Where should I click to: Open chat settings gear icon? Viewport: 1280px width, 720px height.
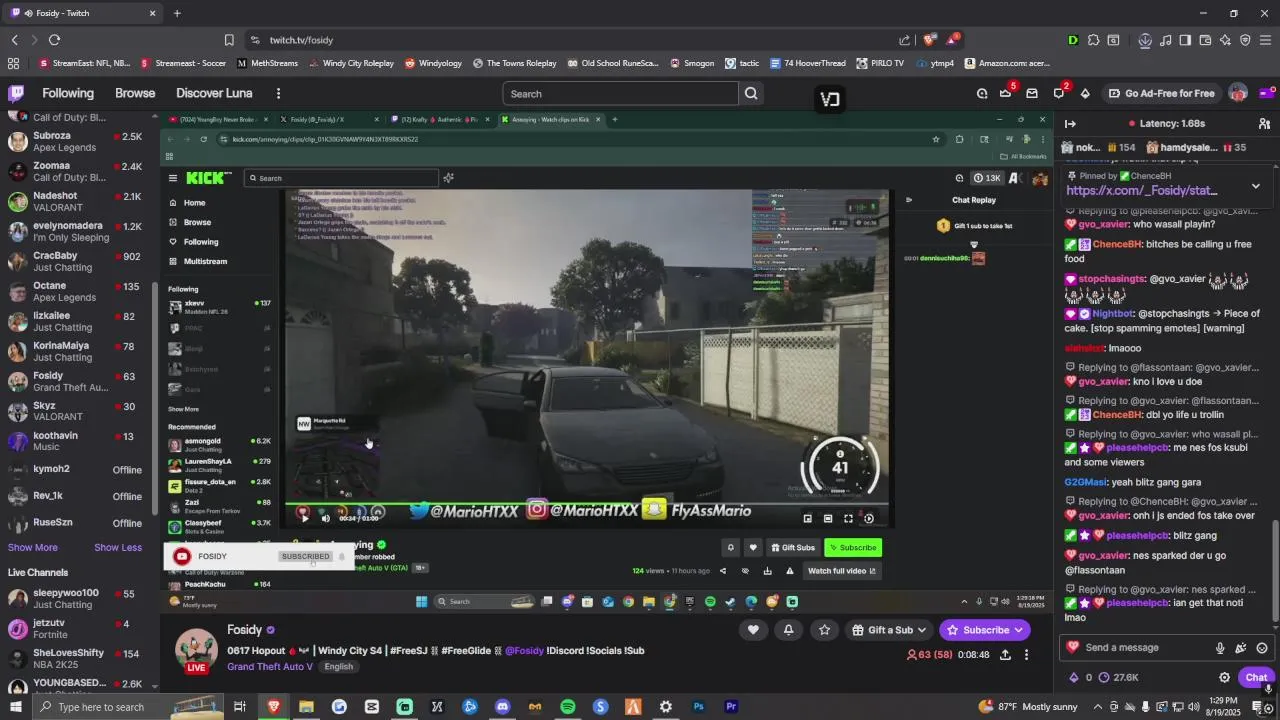1224,677
